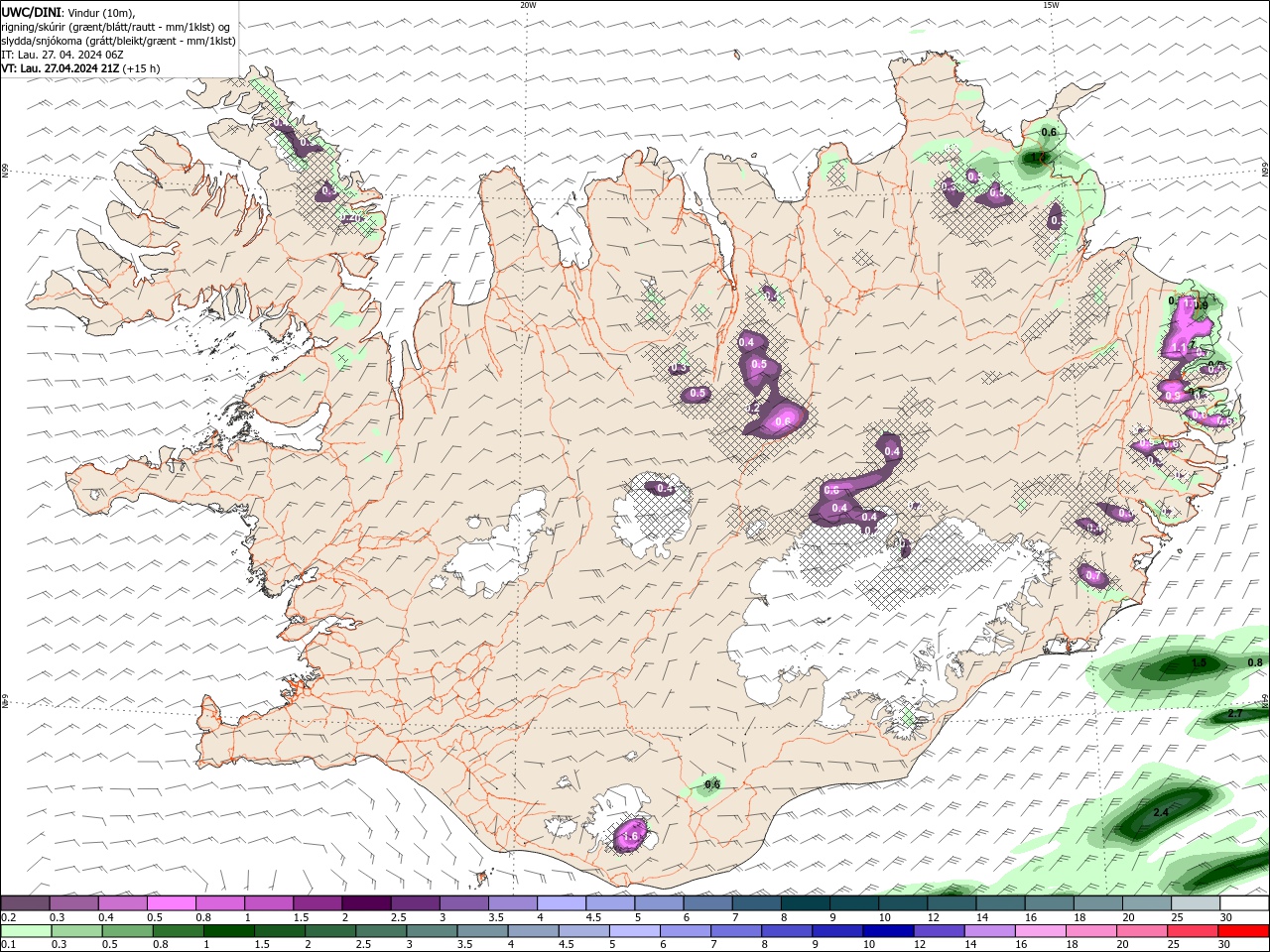
Task: Click the dark grey-purple 0.2 snow-scale swatch
Action: (25, 903)
